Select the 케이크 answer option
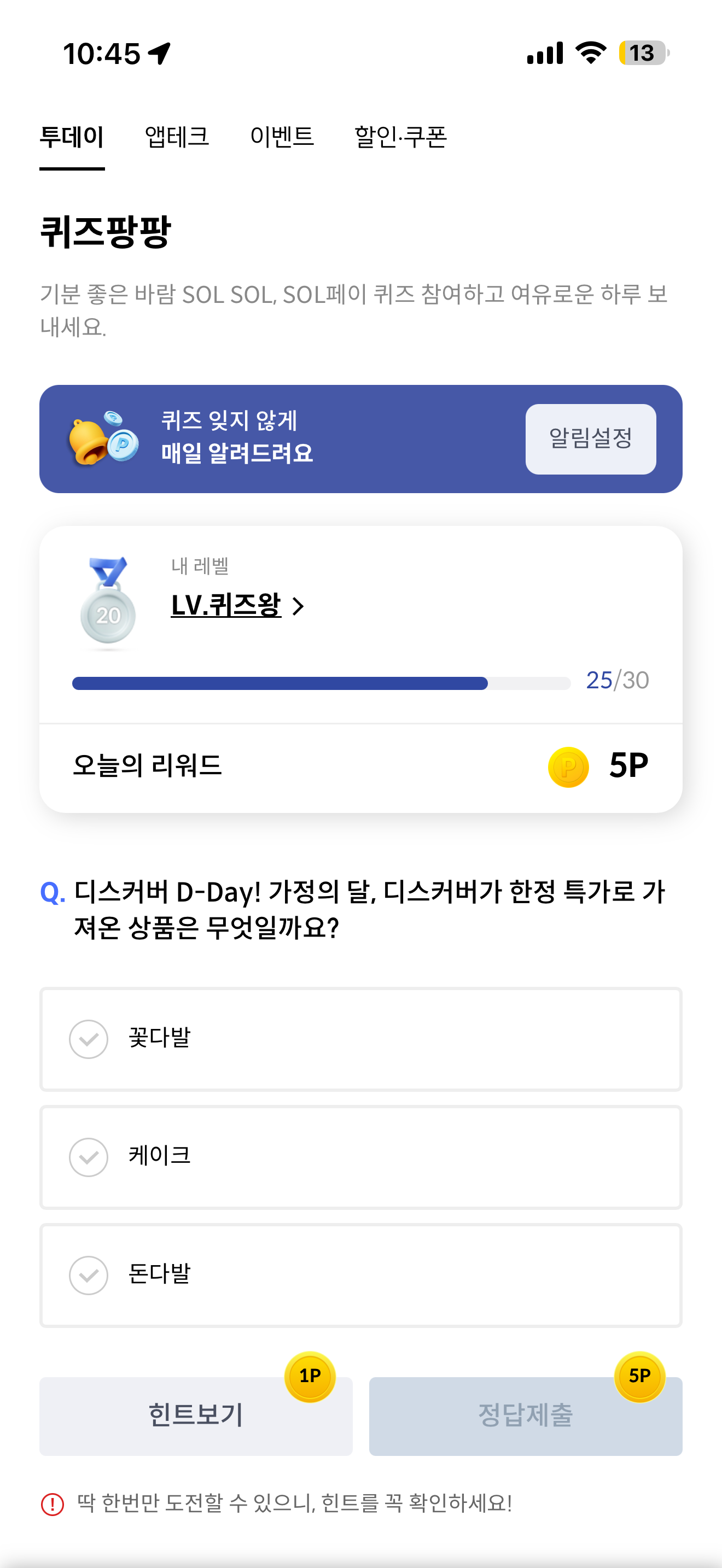Screen dimensions: 722x1568 click(361, 1156)
